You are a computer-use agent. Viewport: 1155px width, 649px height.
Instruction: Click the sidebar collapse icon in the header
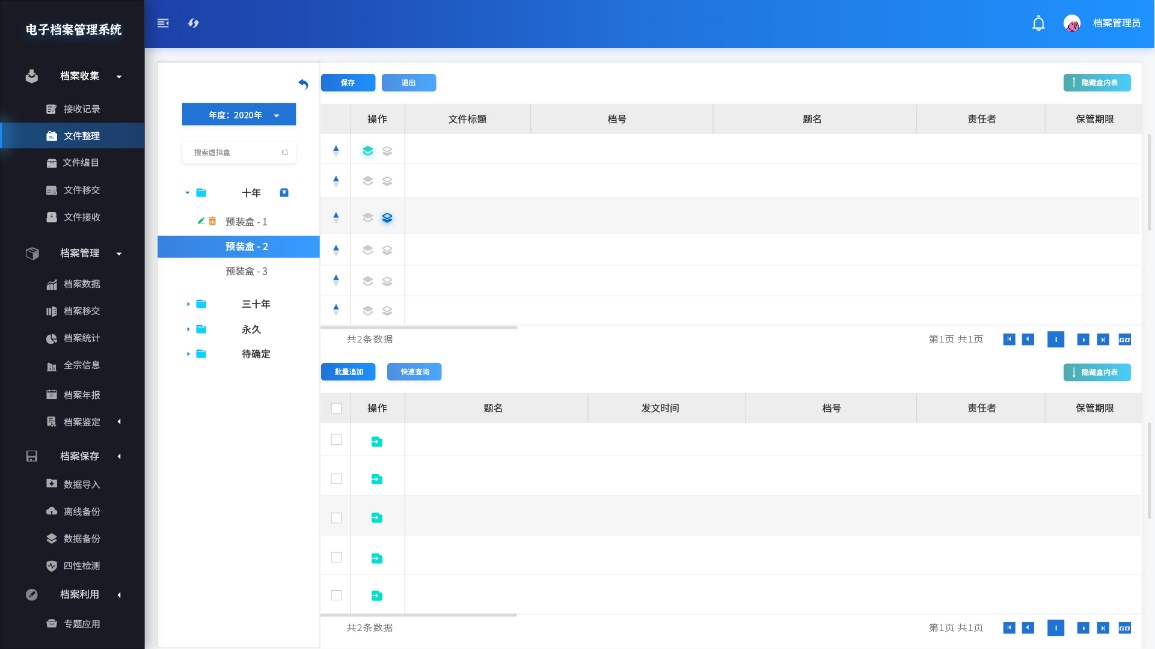pos(163,23)
